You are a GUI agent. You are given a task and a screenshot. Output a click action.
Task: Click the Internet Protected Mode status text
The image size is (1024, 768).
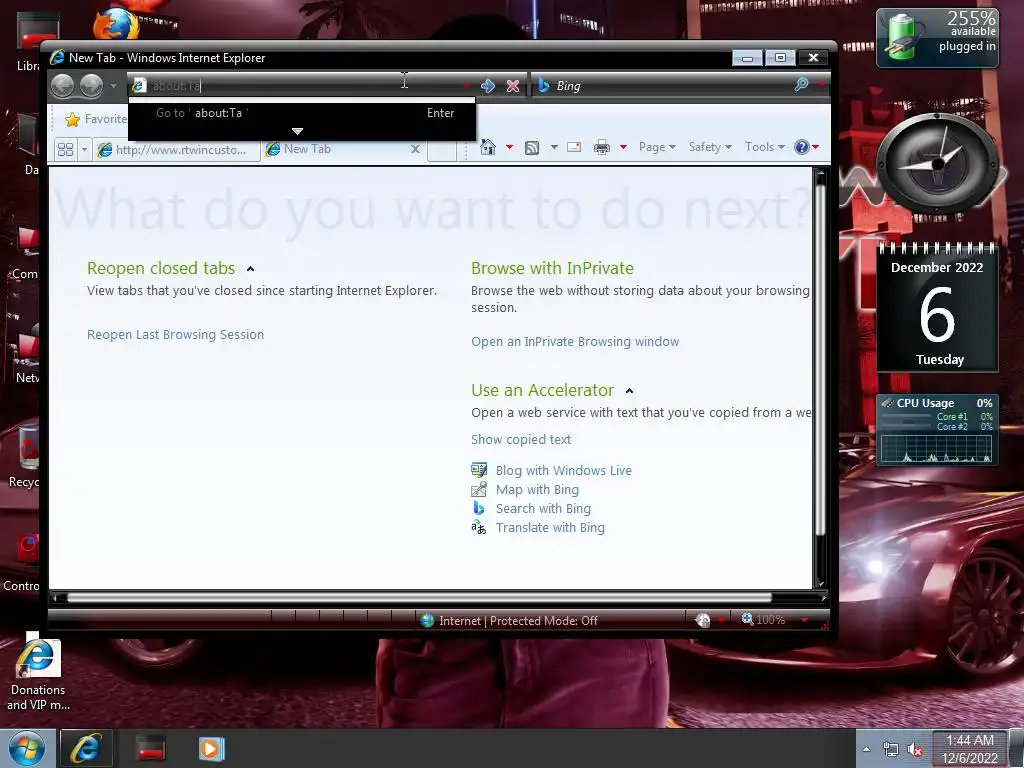point(518,620)
